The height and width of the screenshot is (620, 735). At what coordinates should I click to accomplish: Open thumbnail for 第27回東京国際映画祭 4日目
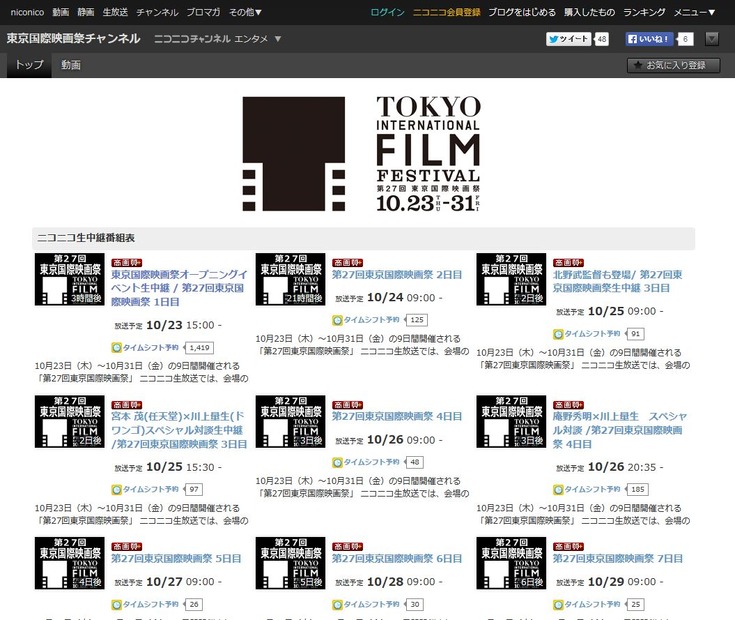[x=291, y=421]
